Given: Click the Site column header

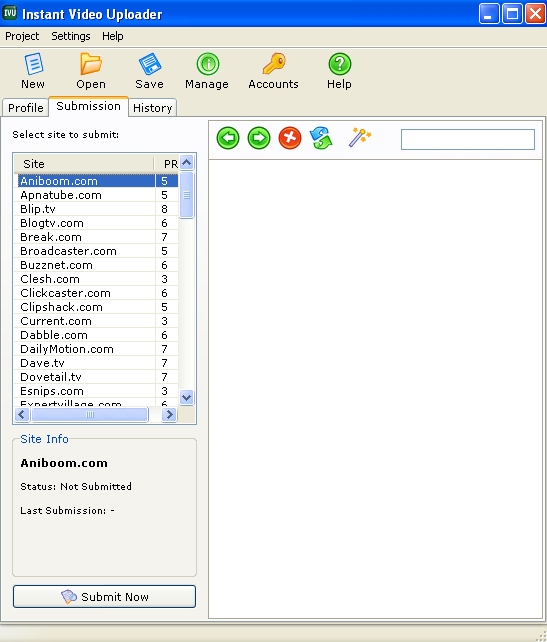Looking at the screenshot, I should pyautogui.click(x=84, y=164).
